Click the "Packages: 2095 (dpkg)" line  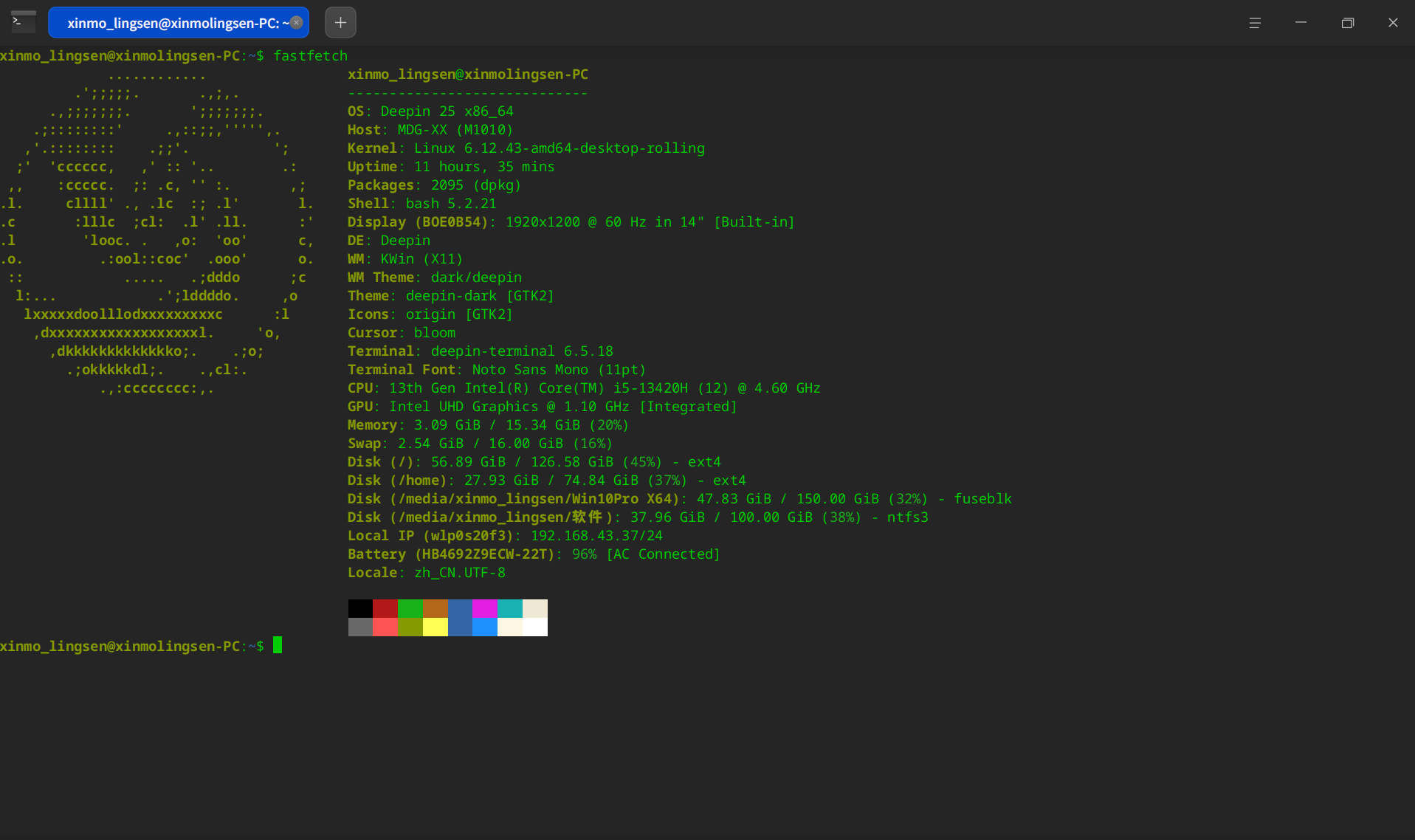coord(435,185)
